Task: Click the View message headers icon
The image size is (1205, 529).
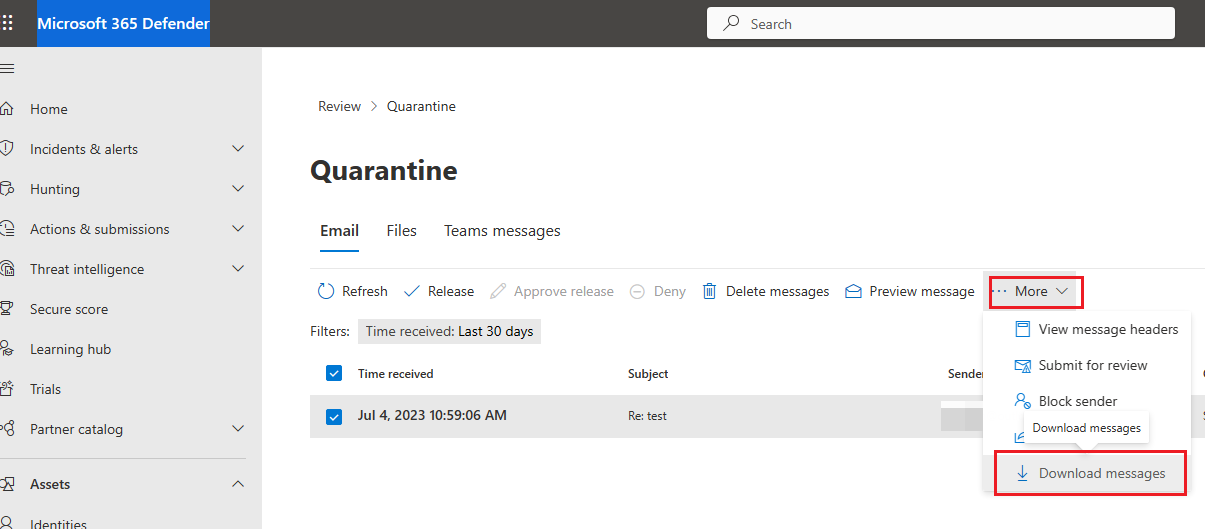Action: point(1022,329)
